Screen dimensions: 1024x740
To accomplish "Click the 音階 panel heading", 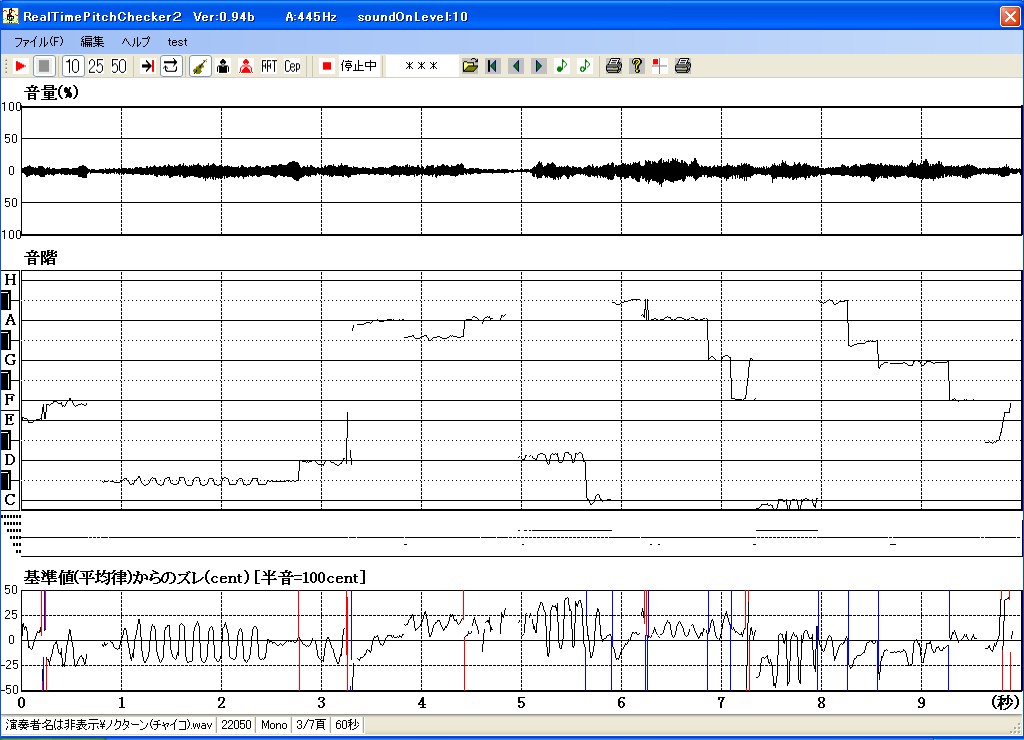I will click(40, 258).
